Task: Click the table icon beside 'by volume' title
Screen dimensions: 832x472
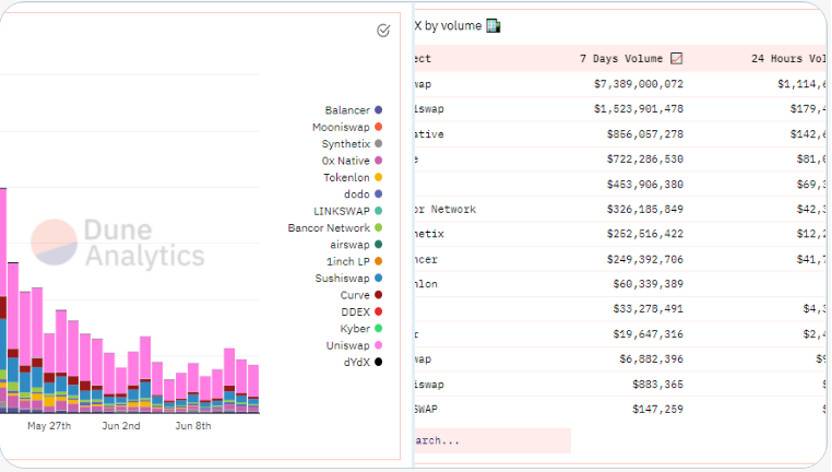Action: pyautogui.click(x=493, y=25)
